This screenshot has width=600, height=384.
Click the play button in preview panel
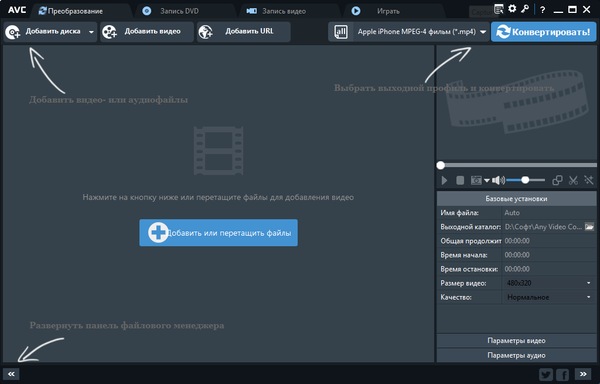[x=444, y=180]
